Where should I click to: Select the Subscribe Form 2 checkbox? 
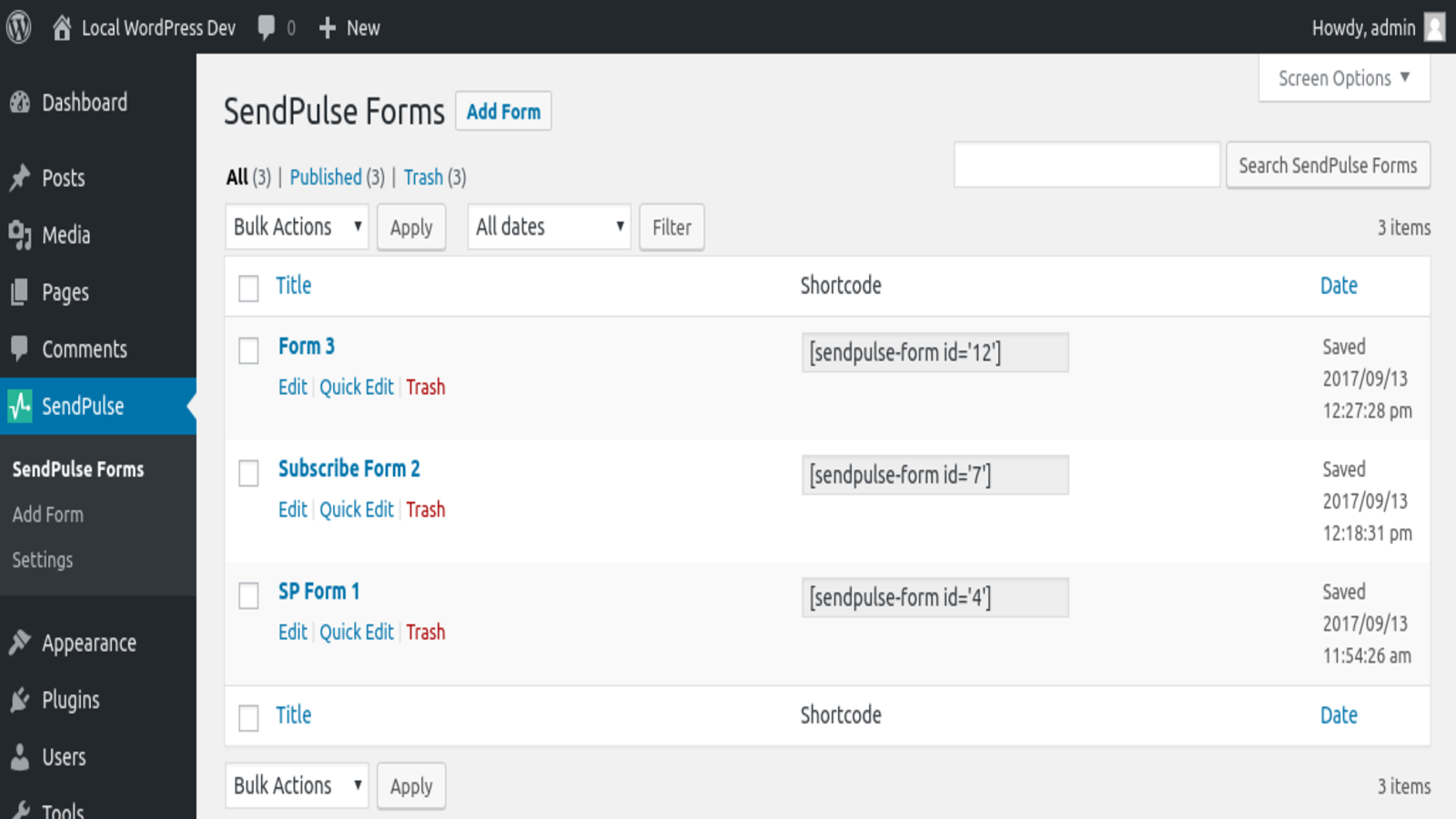click(x=248, y=474)
